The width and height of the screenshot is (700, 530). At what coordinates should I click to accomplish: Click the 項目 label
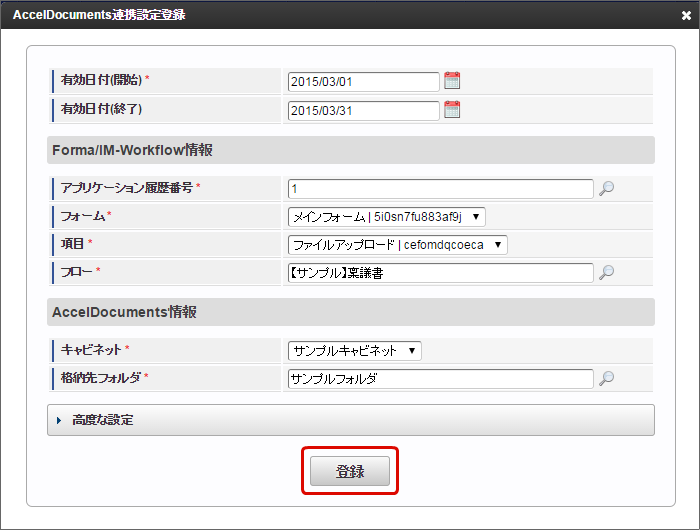pos(72,243)
